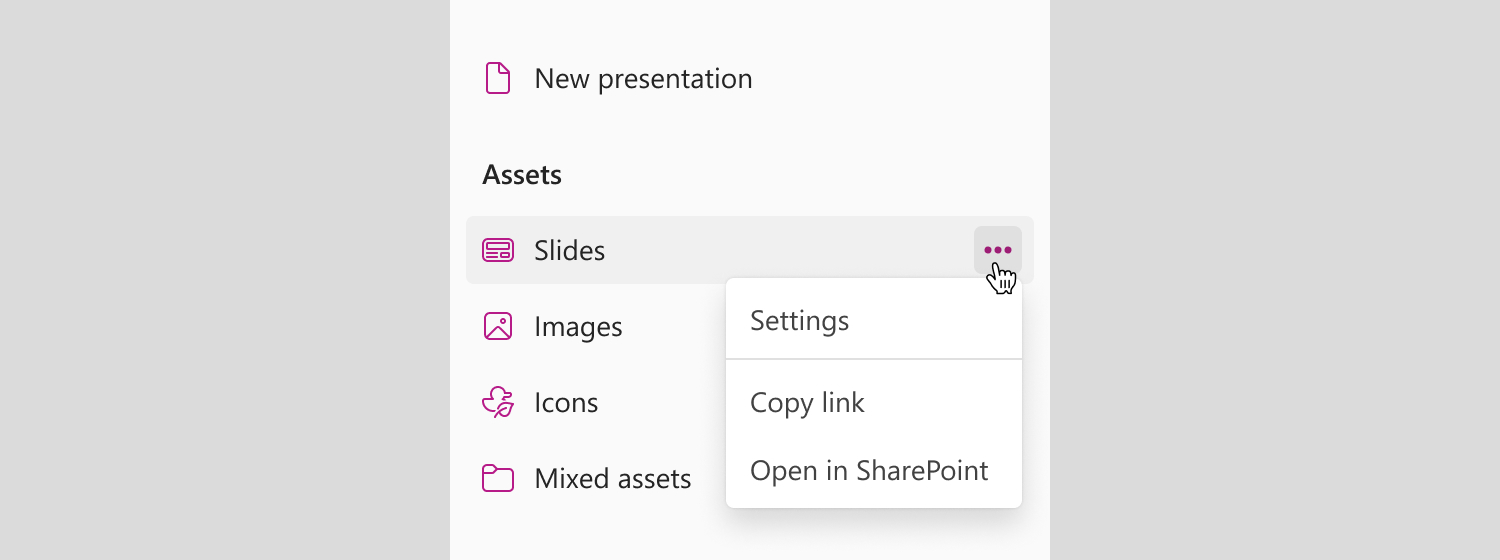Select the Slides layout icon
The height and width of the screenshot is (560, 1500).
point(498,250)
